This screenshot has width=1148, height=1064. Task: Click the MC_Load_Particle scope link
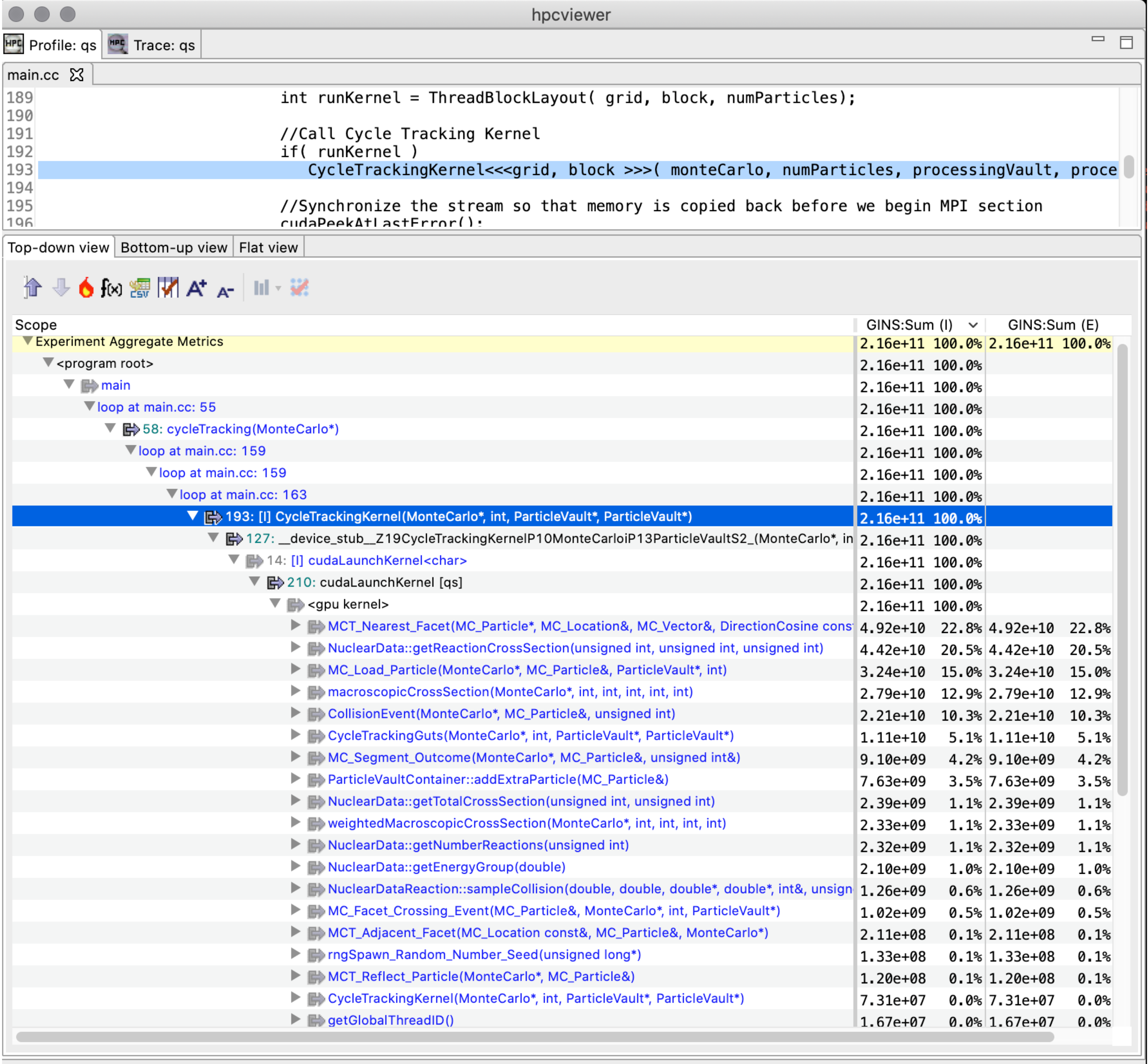(527, 670)
